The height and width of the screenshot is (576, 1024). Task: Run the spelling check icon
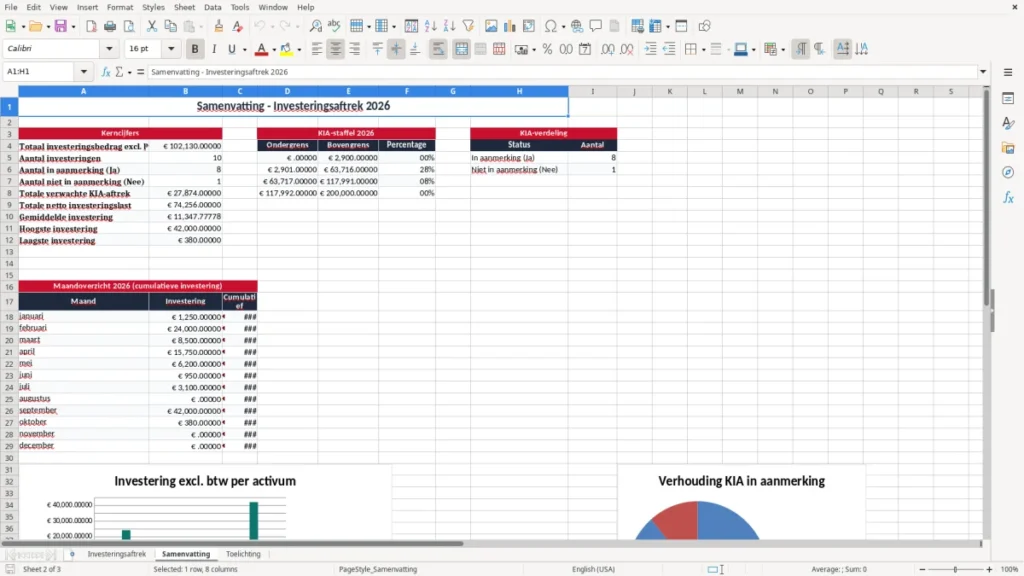pos(334,26)
